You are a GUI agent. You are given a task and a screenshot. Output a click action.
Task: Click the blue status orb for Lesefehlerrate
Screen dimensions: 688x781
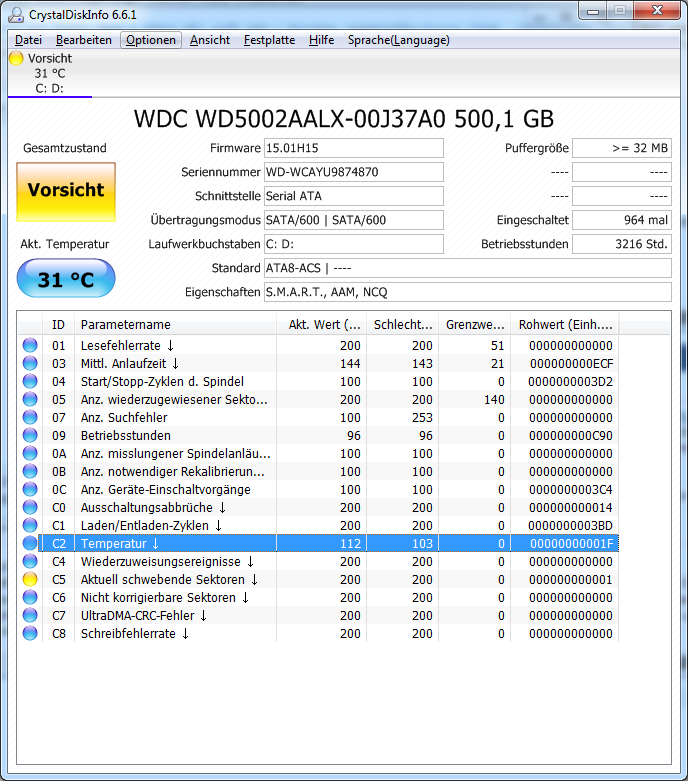pyautogui.click(x=30, y=345)
